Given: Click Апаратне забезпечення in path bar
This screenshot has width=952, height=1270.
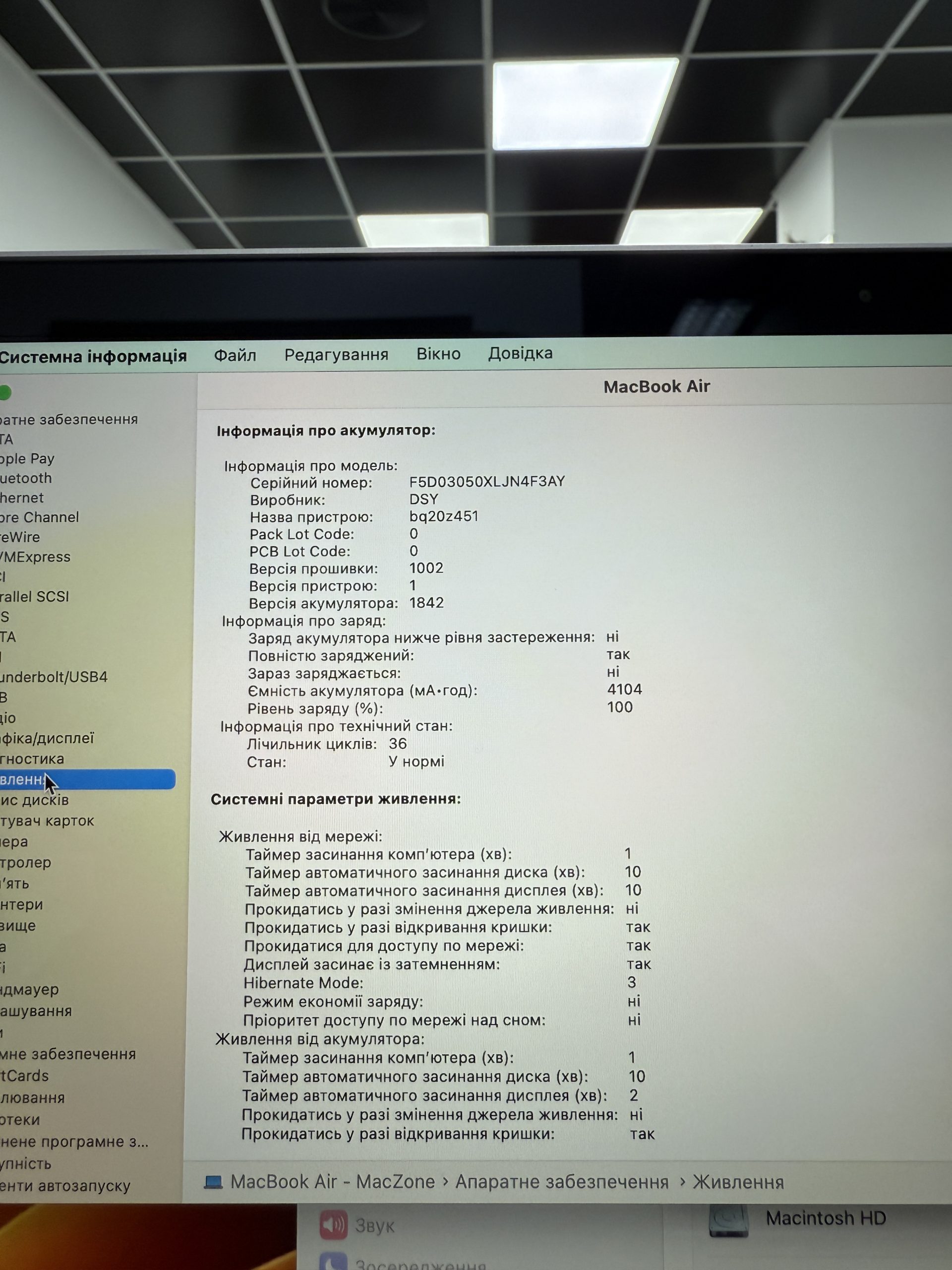Looking at the screenshot, I should click(562, 1182).
